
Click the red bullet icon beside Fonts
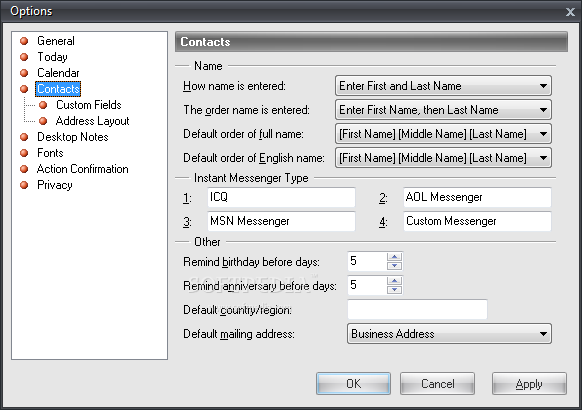(24, 153)
